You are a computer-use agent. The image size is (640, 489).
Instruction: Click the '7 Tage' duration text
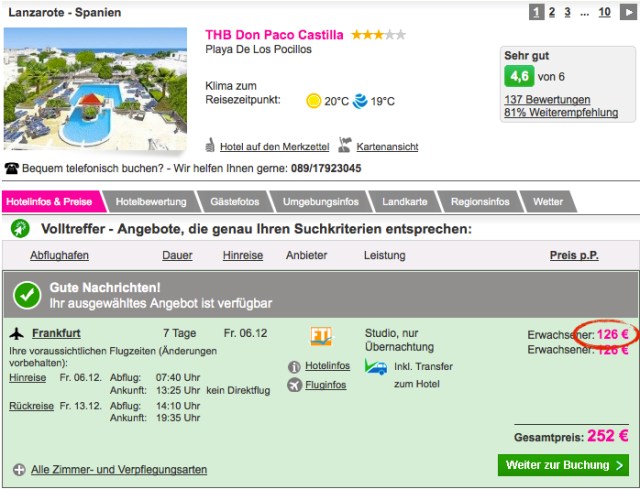(180, 333)
